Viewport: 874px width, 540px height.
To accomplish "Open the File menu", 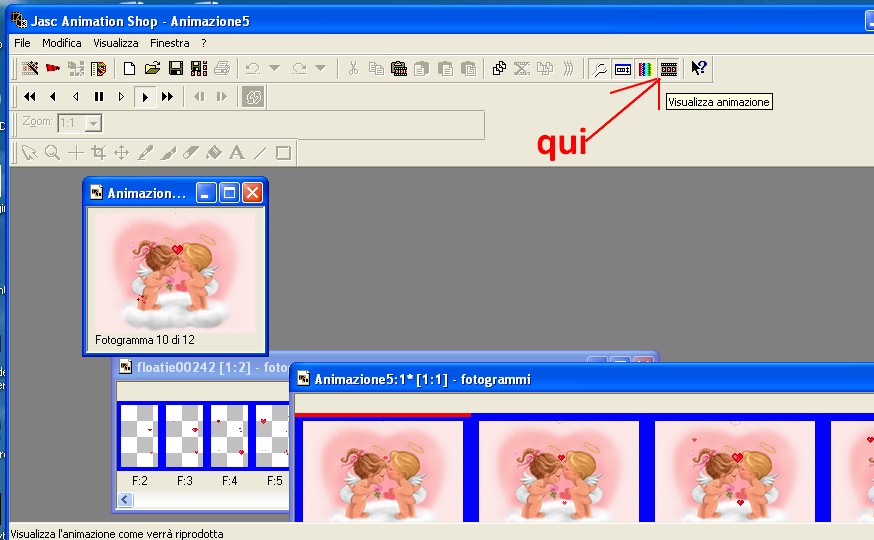I will pyautogui.click(x=22, y=43).
